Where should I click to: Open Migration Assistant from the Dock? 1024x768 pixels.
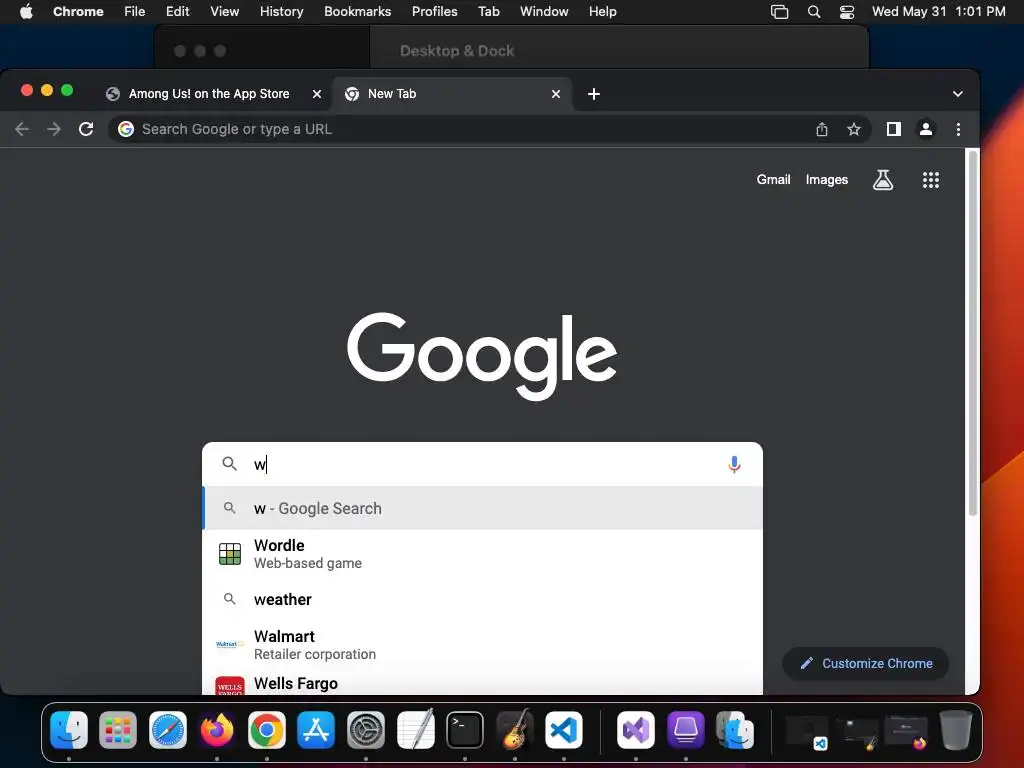735,729
